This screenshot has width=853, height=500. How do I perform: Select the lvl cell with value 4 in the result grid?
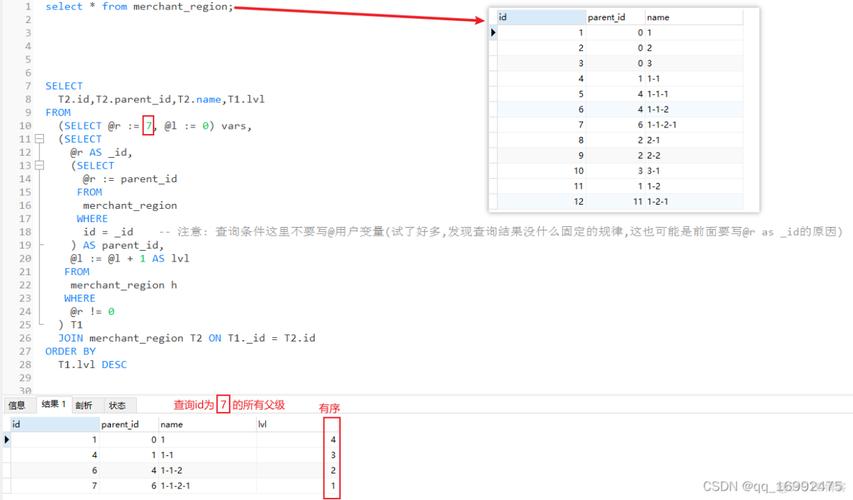296,440
